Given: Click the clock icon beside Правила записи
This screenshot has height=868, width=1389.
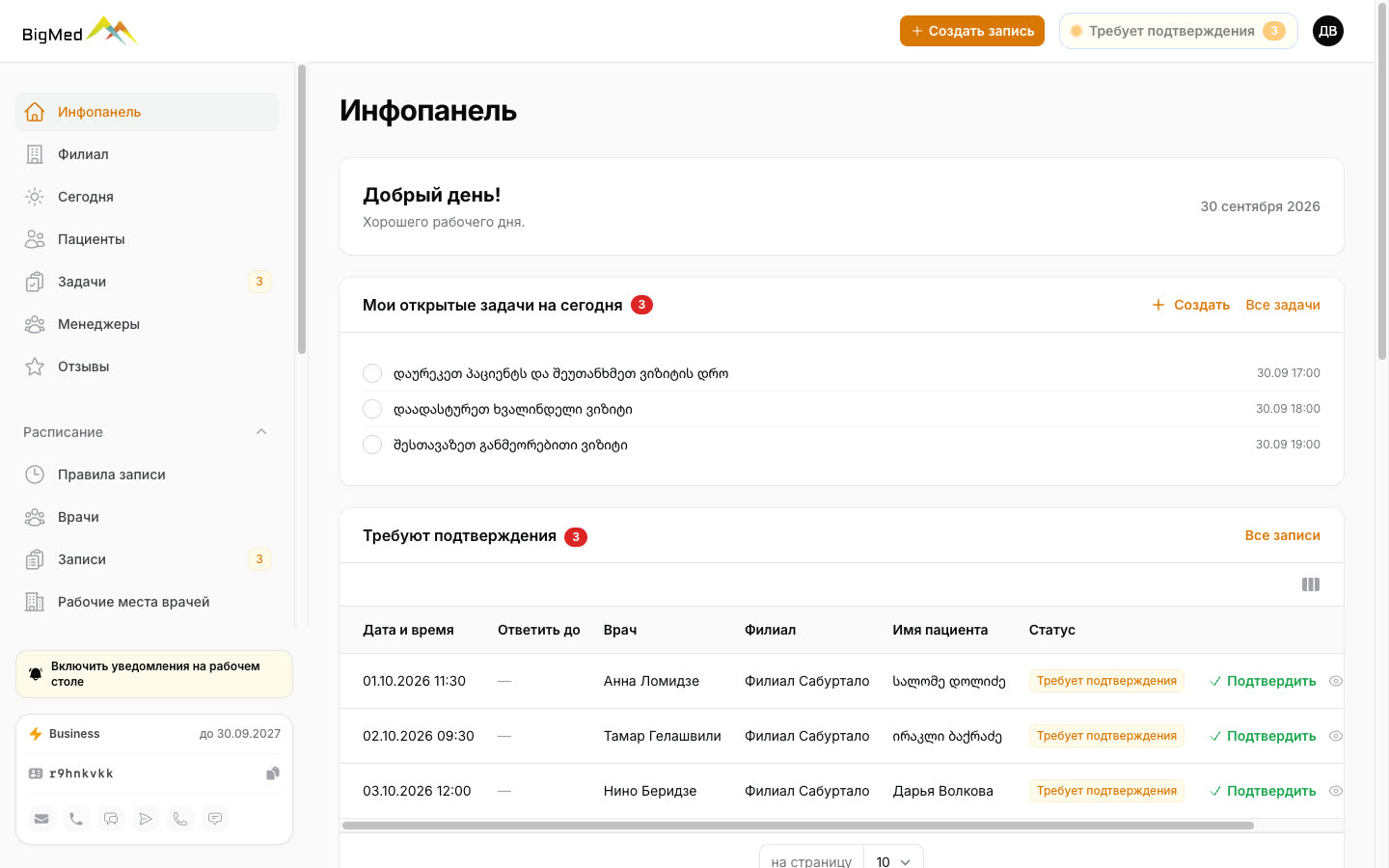Looking at the screenshot, I should pos(35,475).
